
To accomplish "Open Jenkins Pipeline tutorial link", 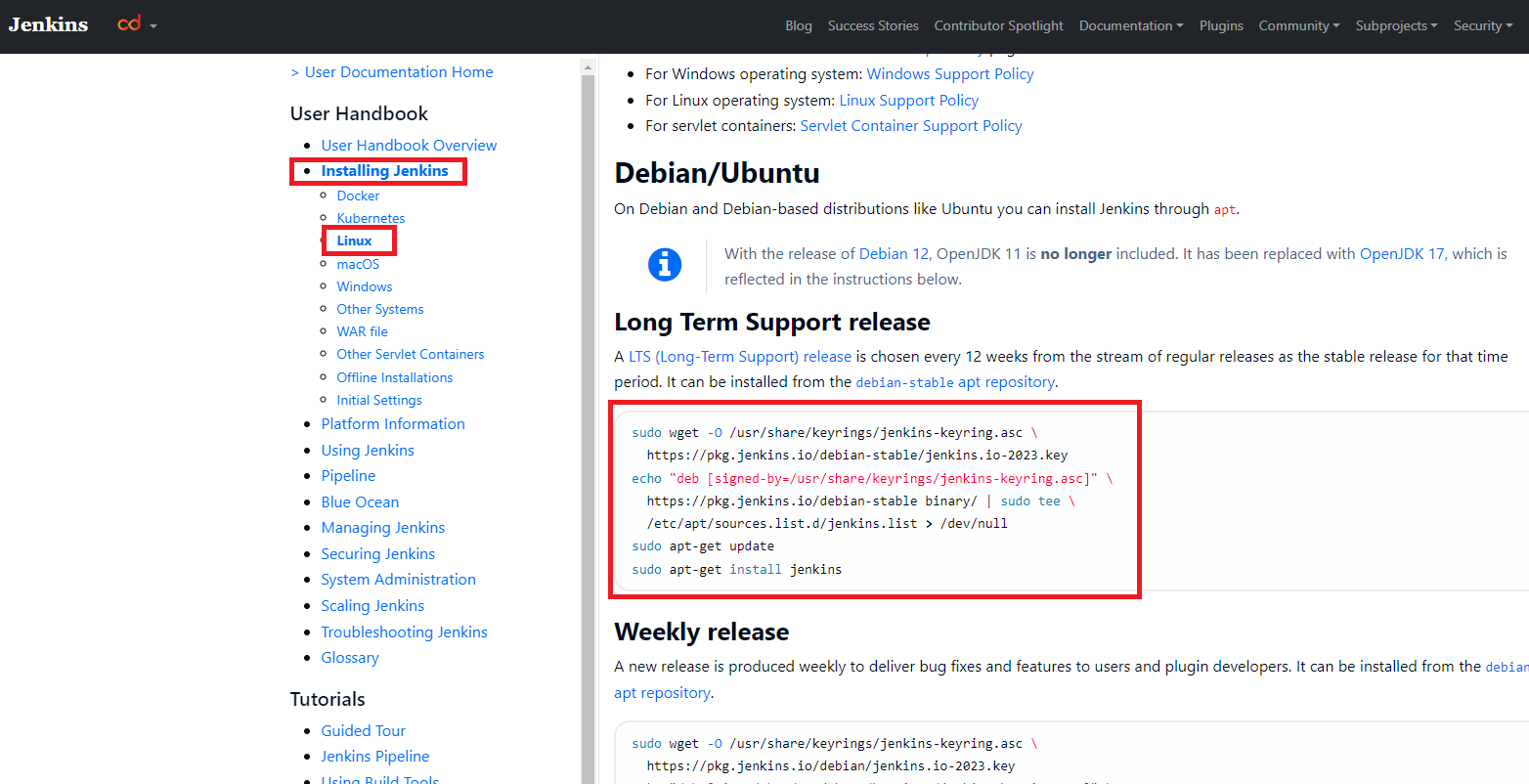I will click(375, 757).
